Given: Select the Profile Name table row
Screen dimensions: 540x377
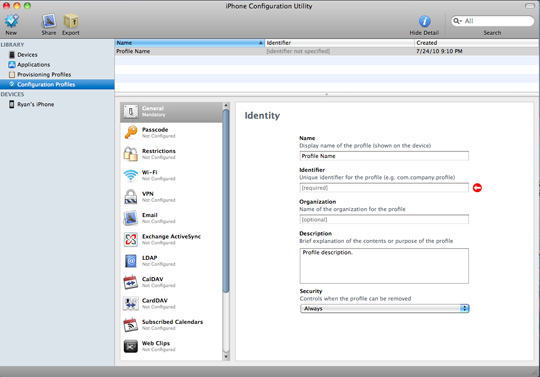Looking at the screenshot, I should pos(327,51).
